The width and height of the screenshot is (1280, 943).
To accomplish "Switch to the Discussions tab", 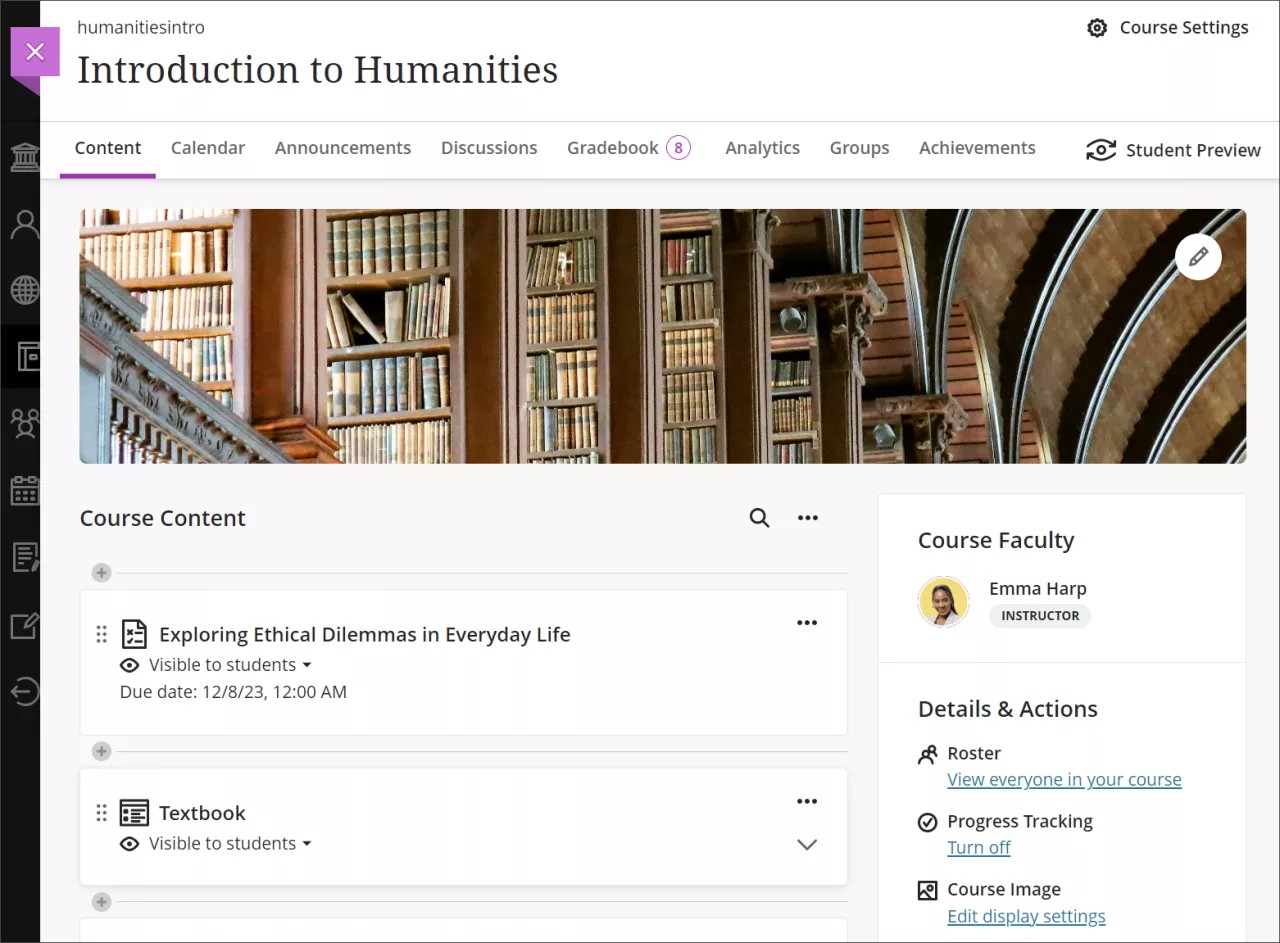I will pos(489,147).
